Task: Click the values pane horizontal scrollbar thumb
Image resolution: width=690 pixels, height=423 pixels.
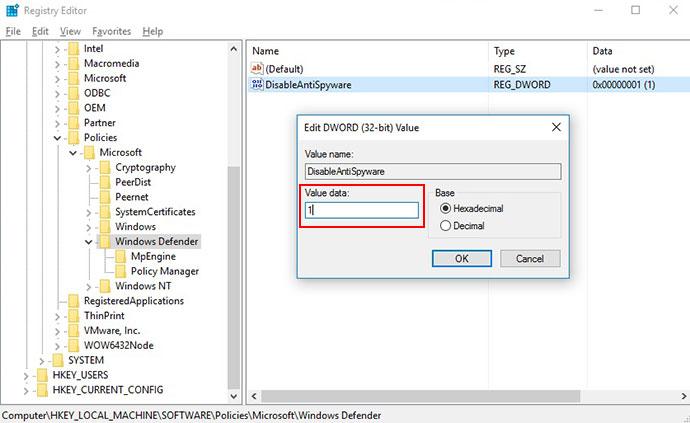Action: (420, 396)
